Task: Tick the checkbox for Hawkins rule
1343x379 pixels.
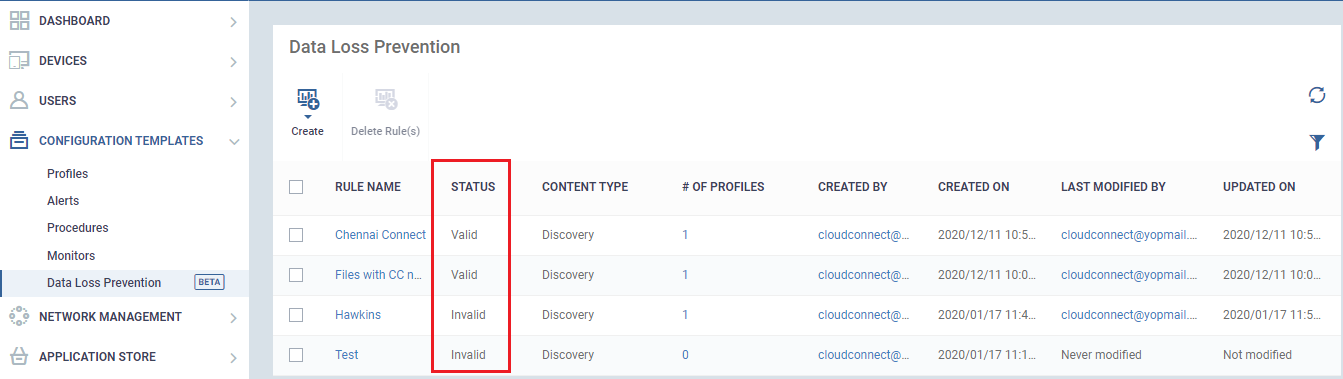Action: (x=295, y=315)
